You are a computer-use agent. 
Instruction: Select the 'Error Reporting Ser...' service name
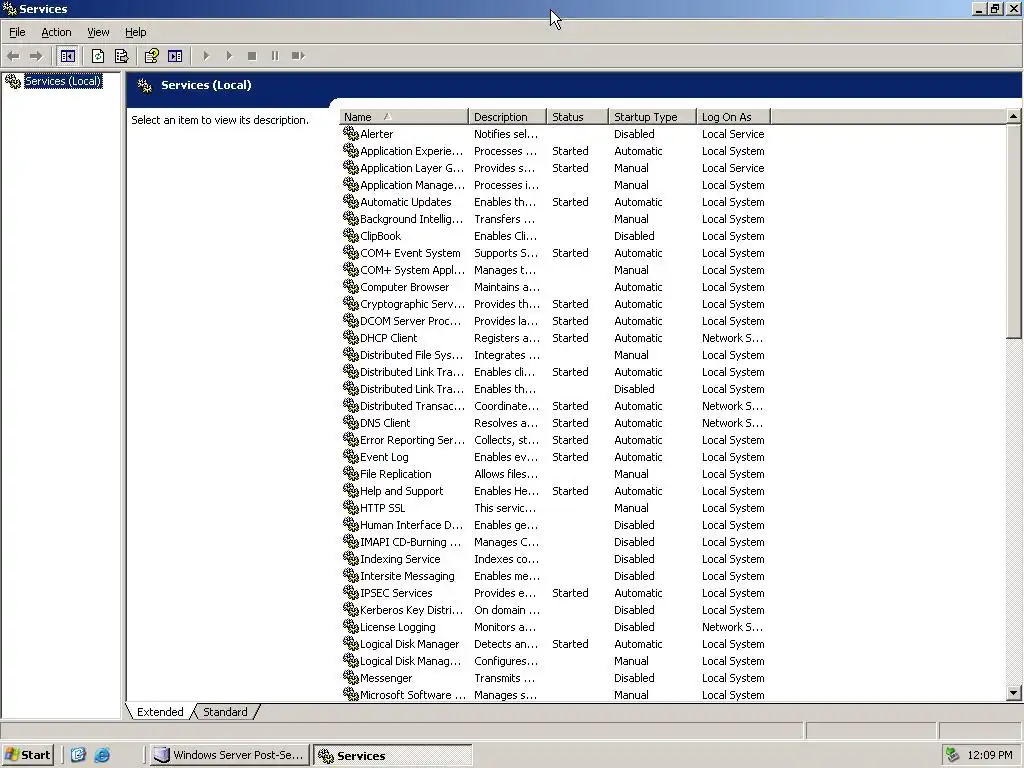(413, 440)
